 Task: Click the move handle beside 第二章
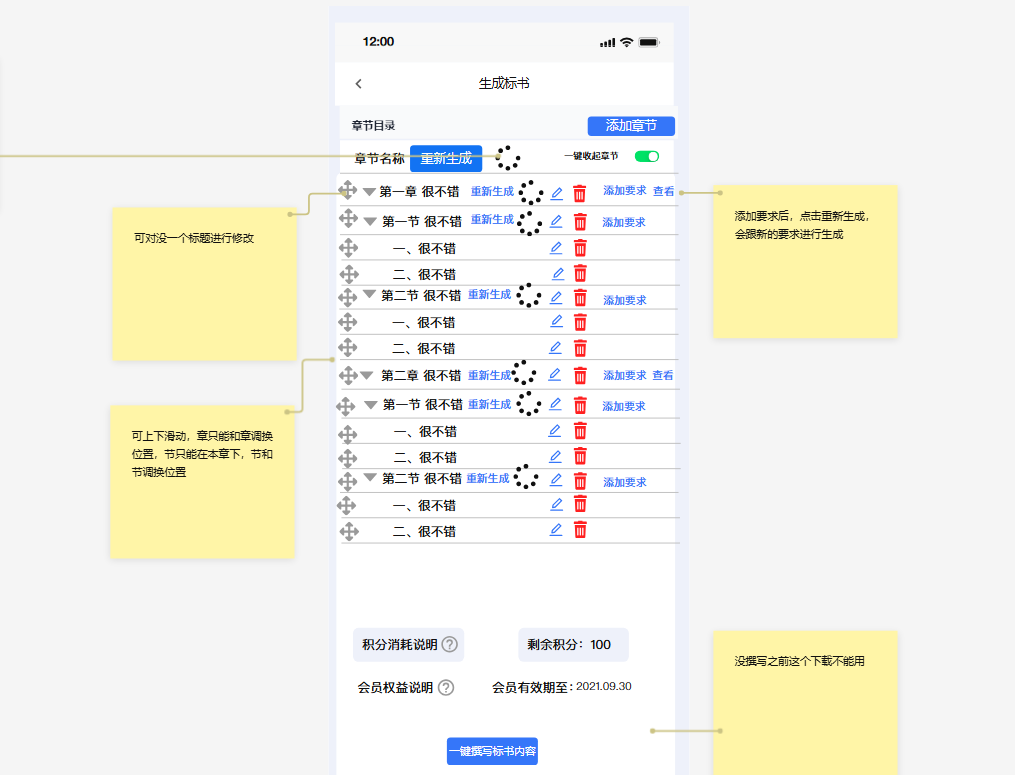coord(348,375)
